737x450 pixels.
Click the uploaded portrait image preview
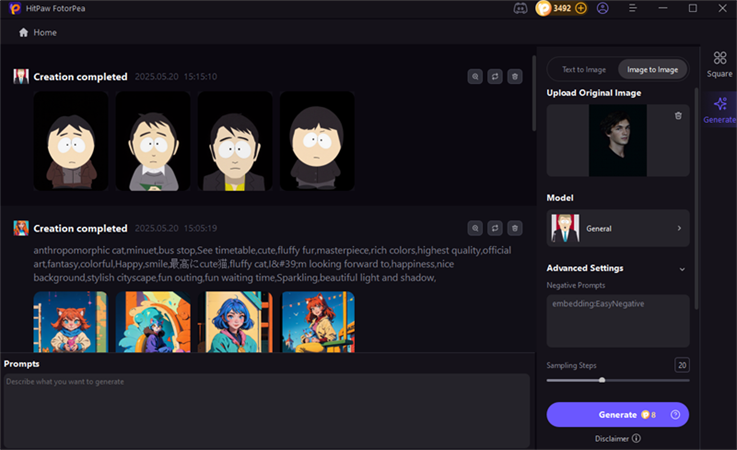point(618,141)
